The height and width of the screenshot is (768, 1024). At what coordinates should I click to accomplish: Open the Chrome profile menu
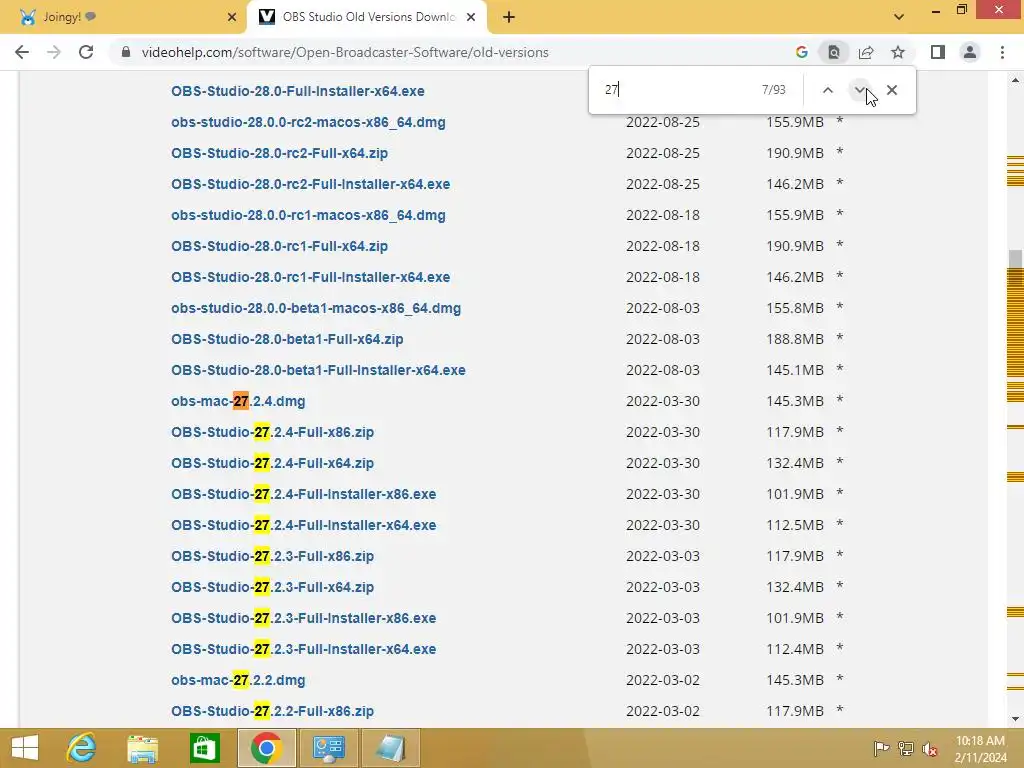click(970, 52)
